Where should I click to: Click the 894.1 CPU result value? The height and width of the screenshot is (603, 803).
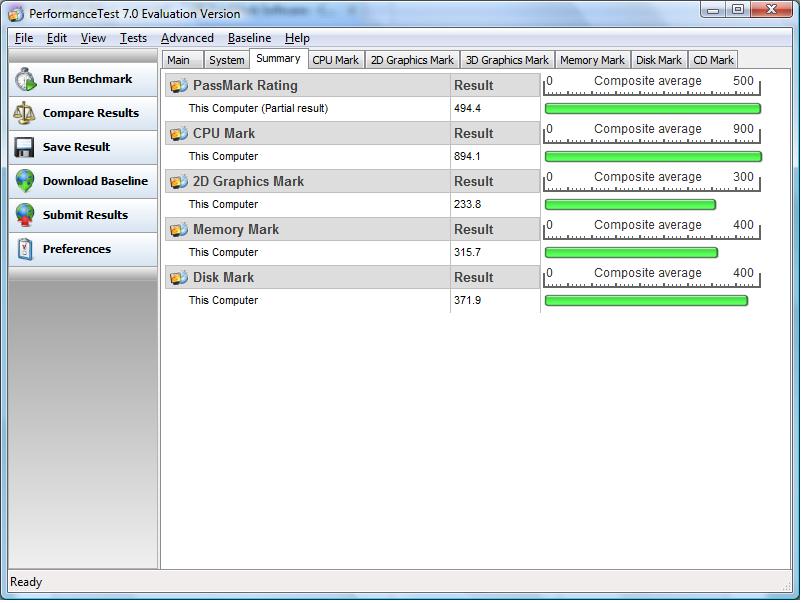[467, 157]
